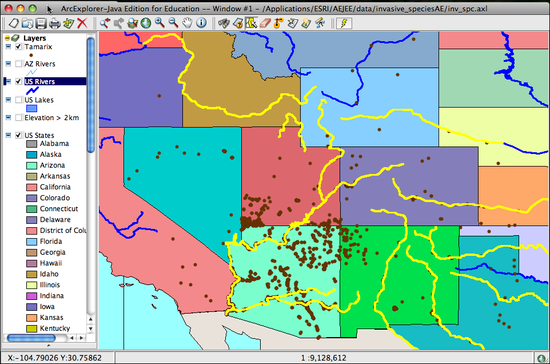The width and height of the screenshot is (550, 364).
Task: Click the layers panel vertical scrollbar thumb
Action: [91, 95]
